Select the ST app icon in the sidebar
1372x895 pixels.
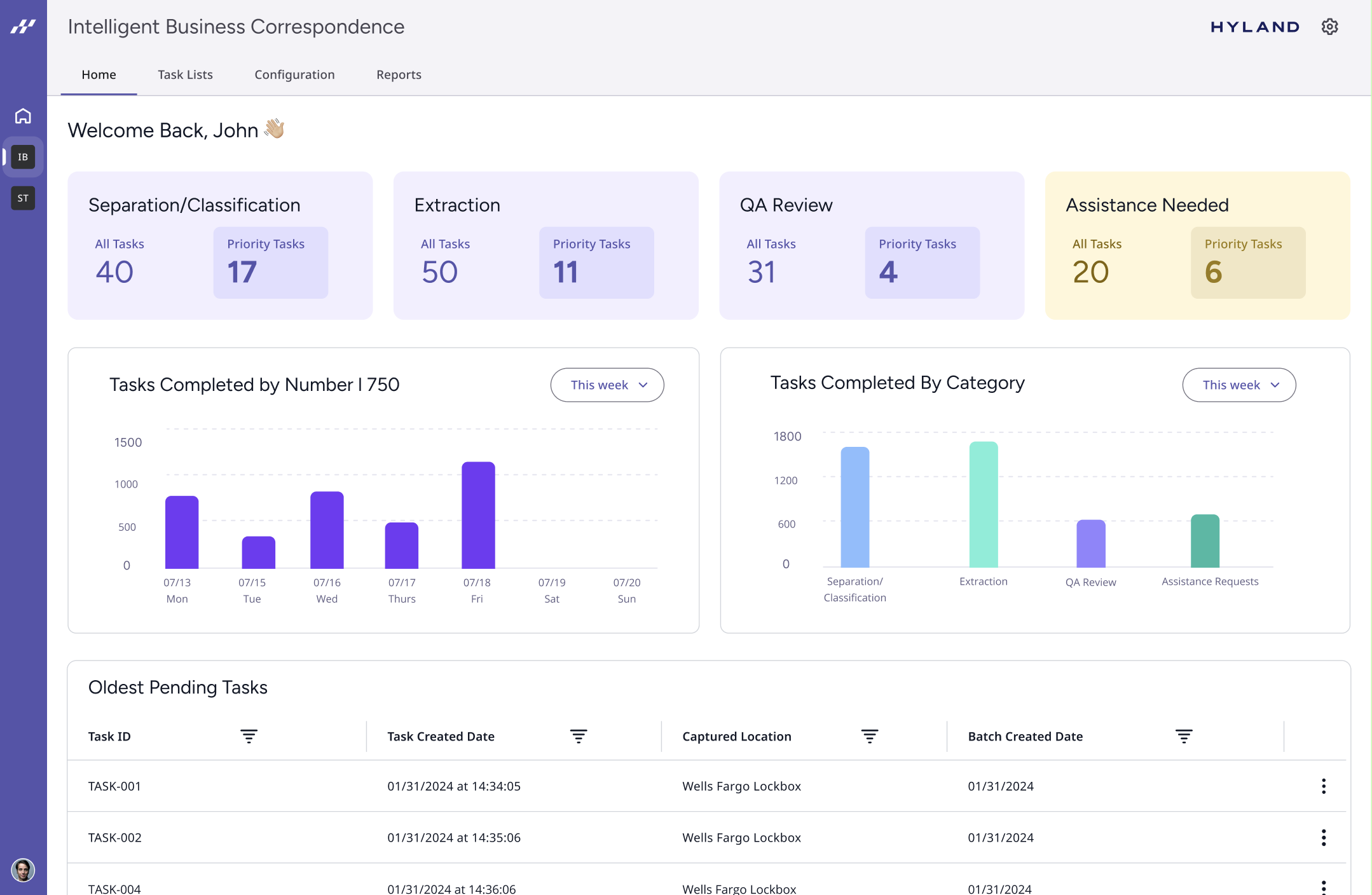23,198
